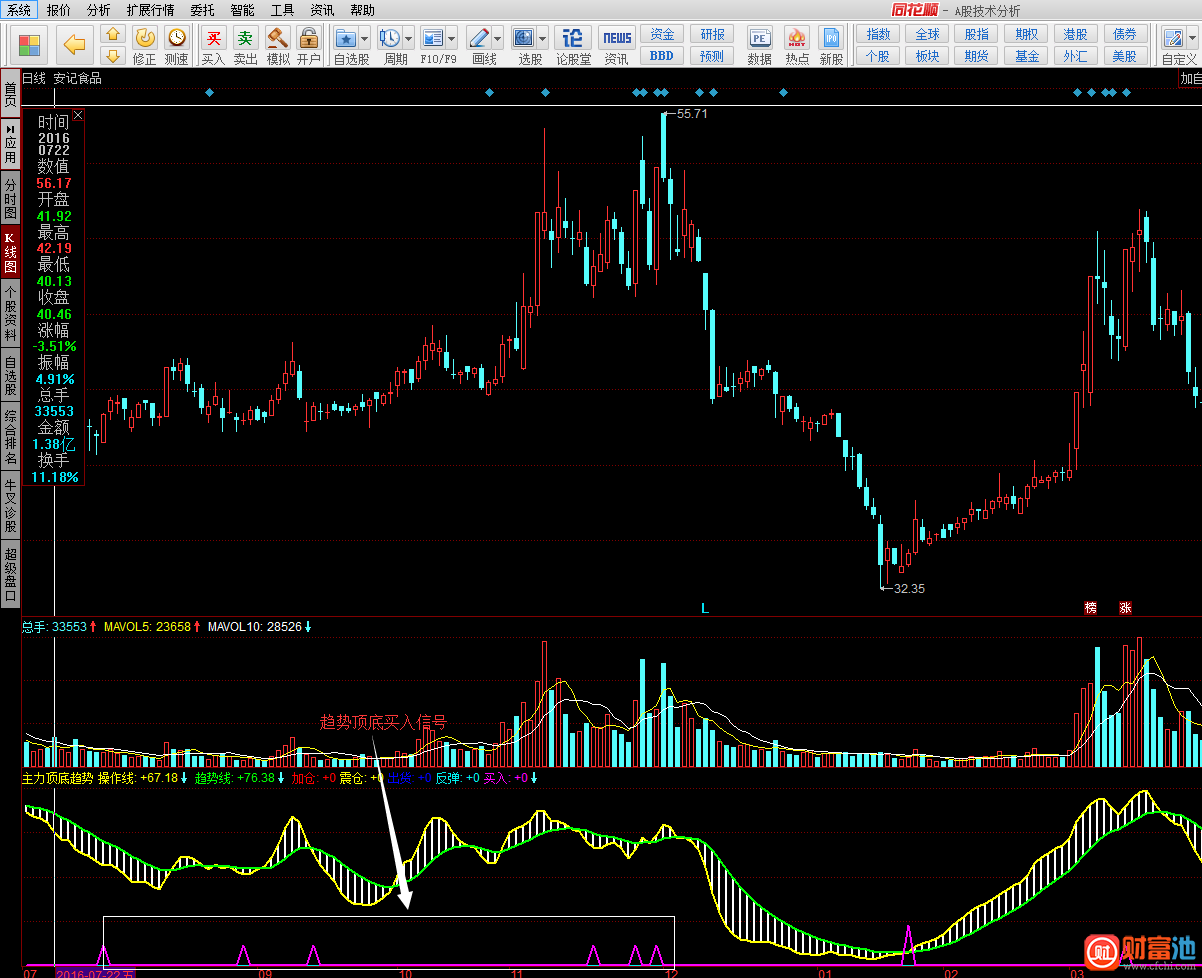The width and height of the screenshot is (1202, 978).
Task: Click the 美股 button
Action: click(x=1126, y=56)
